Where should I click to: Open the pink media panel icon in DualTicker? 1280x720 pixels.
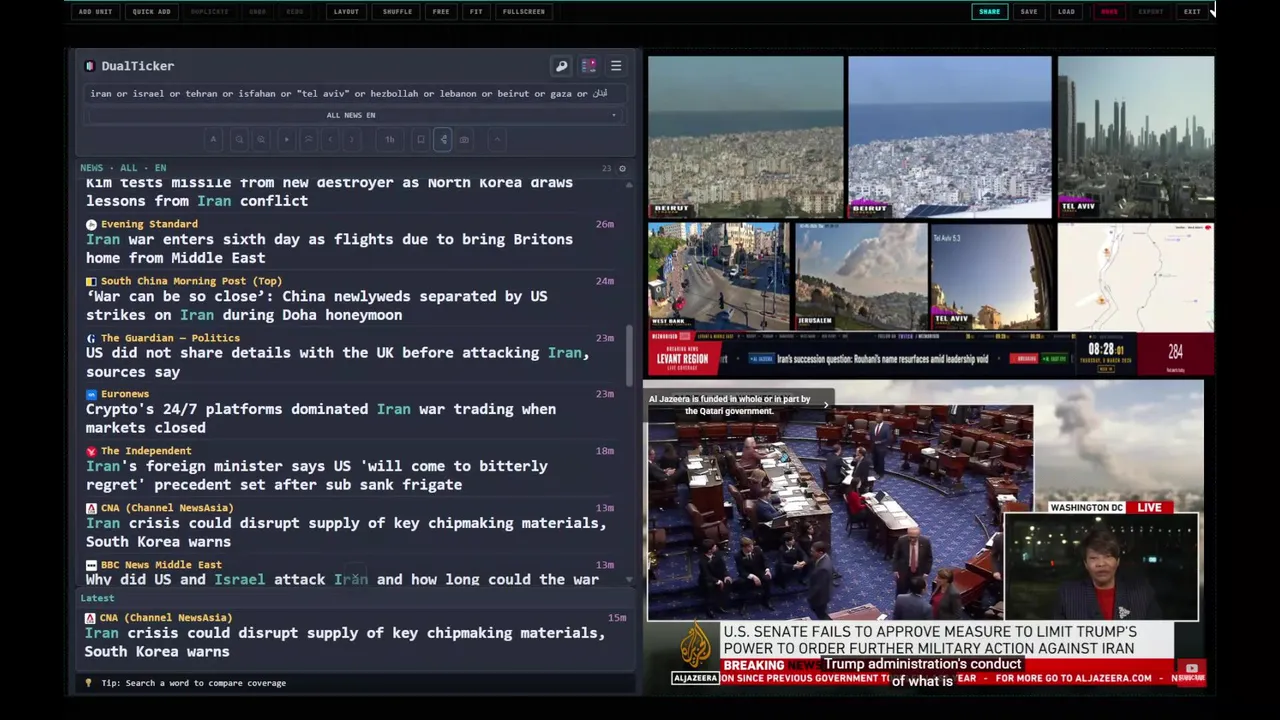click(x=589, y=66)
